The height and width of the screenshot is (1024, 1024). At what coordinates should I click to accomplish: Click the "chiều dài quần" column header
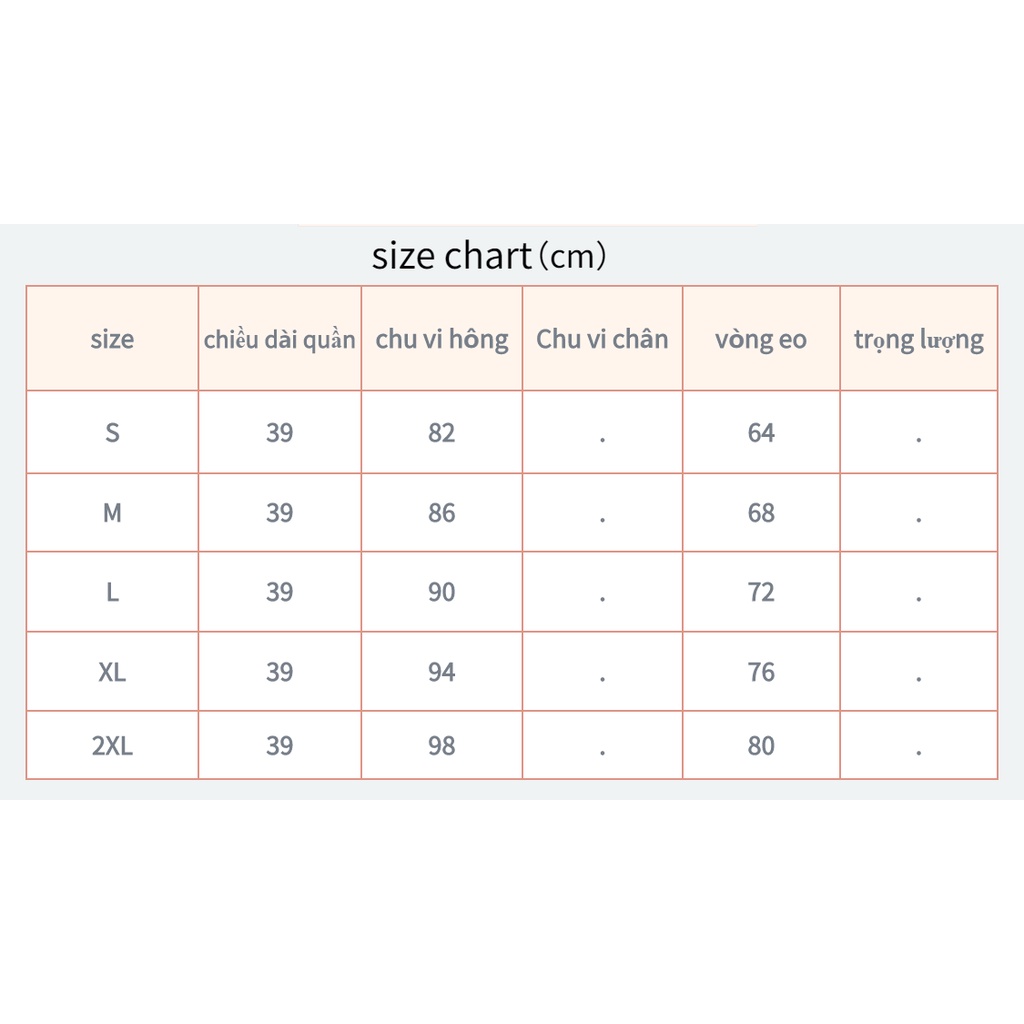tap(280, 339)
